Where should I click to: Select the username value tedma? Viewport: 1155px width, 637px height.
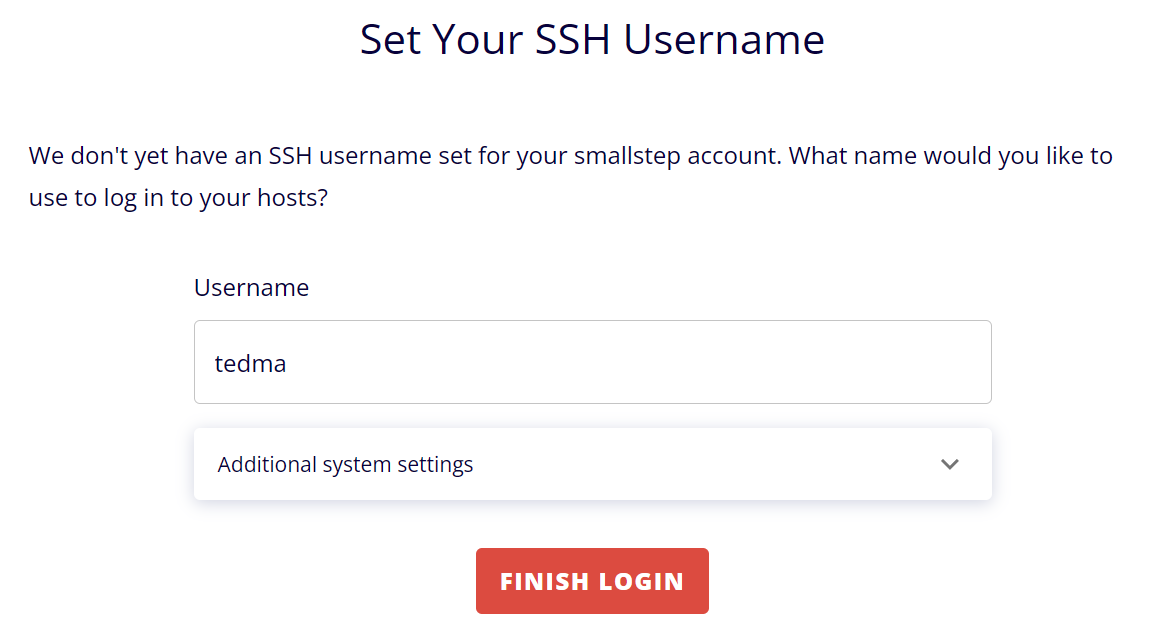(250, 363)
